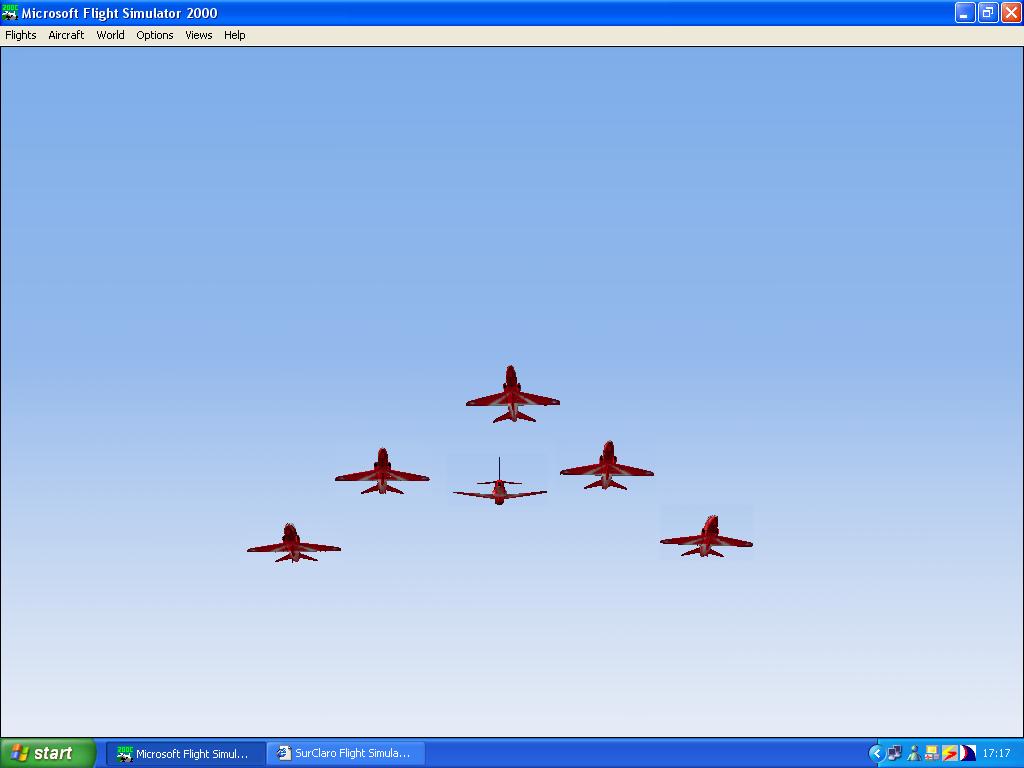Viewport: 1024px width, 768px height.
Task: Switch to SurClaro Flight Simulator taskbar window
Action: click(346, 754)
